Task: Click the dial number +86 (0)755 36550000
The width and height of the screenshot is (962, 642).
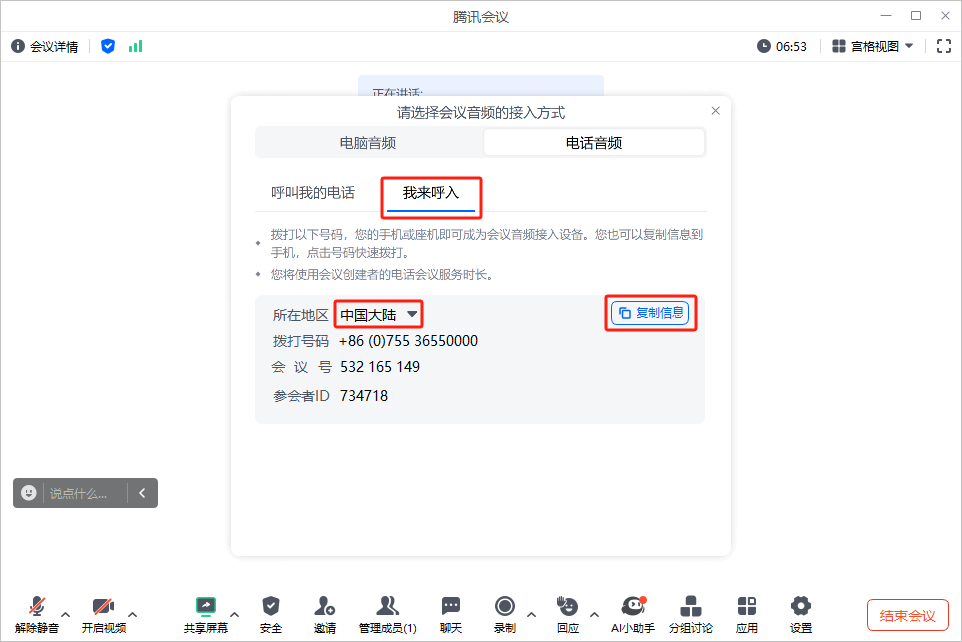Action: 408,341
